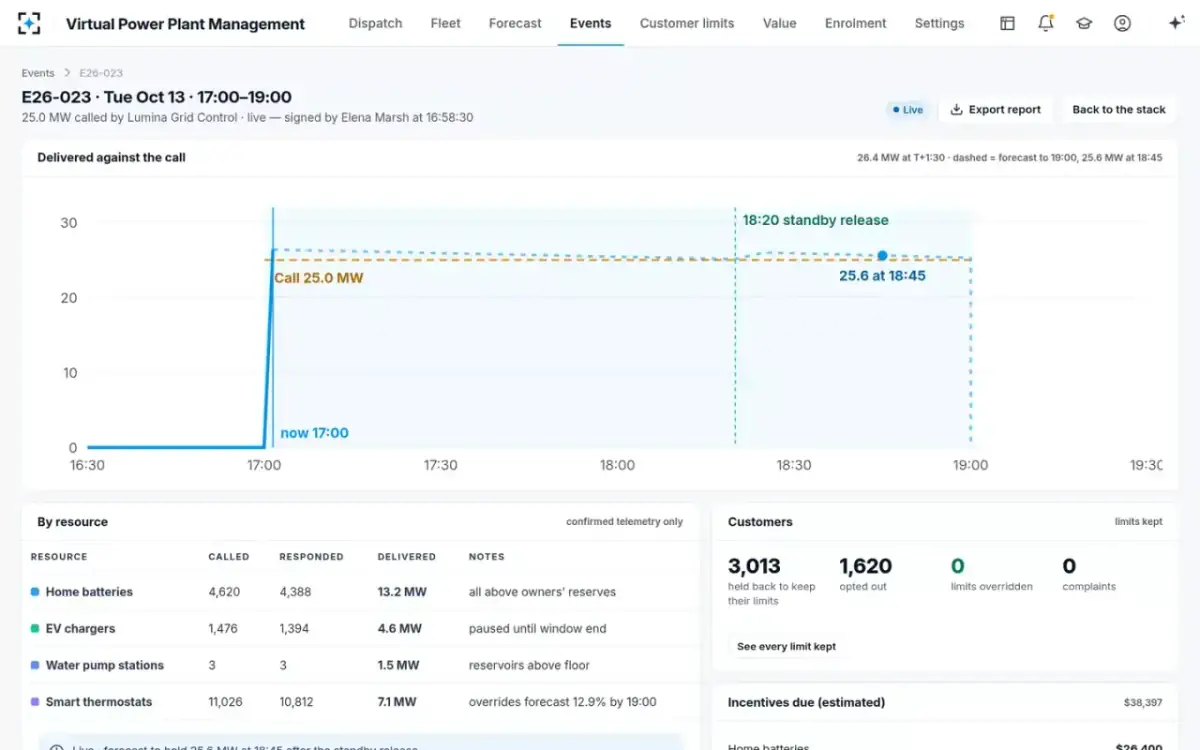Screen dimensions: 1200x750
Task: Click the Incentives due (estimated) heading
Action: pos(806,703)
